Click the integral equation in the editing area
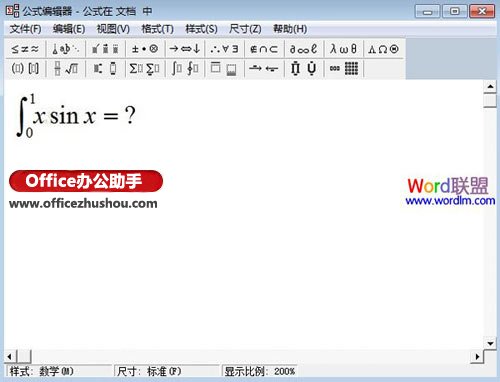Viewport: 500px width, 382px height. [76, 116]
